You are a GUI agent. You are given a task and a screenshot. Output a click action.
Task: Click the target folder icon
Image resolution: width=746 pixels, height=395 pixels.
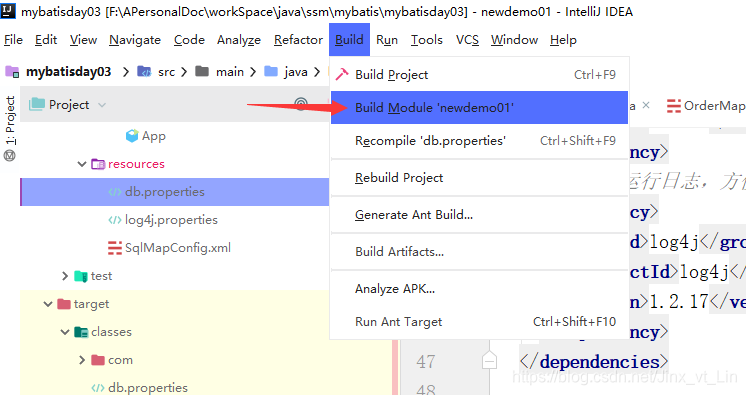[x=64, y=304]
